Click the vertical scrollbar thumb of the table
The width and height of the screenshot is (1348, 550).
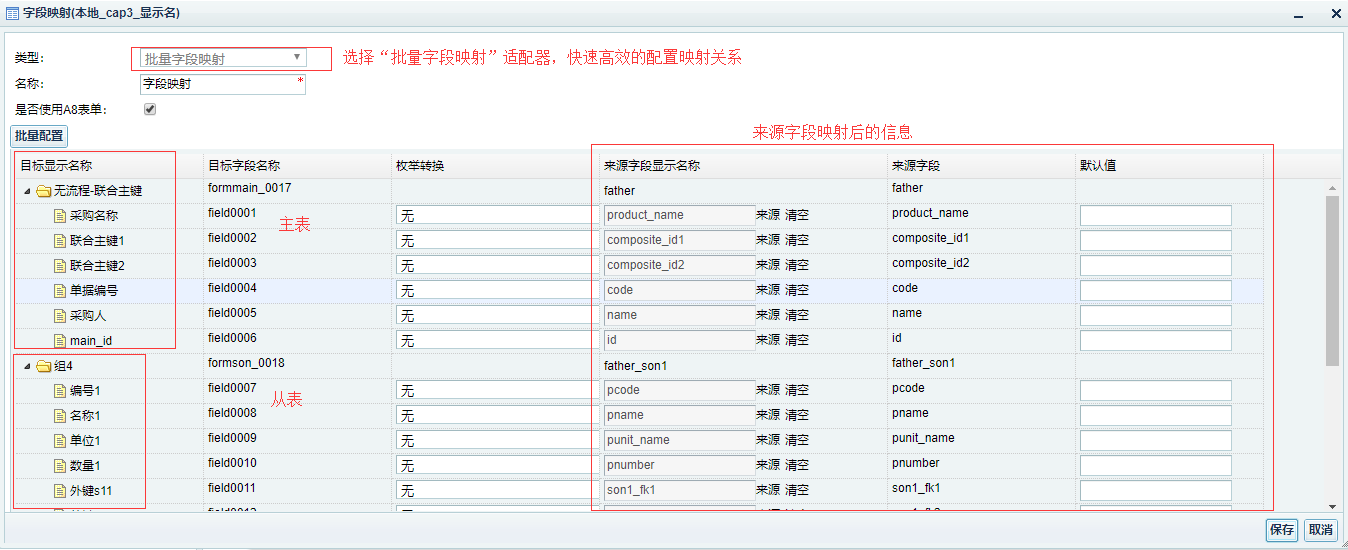pyautogui.click(x=1332, y=281)
